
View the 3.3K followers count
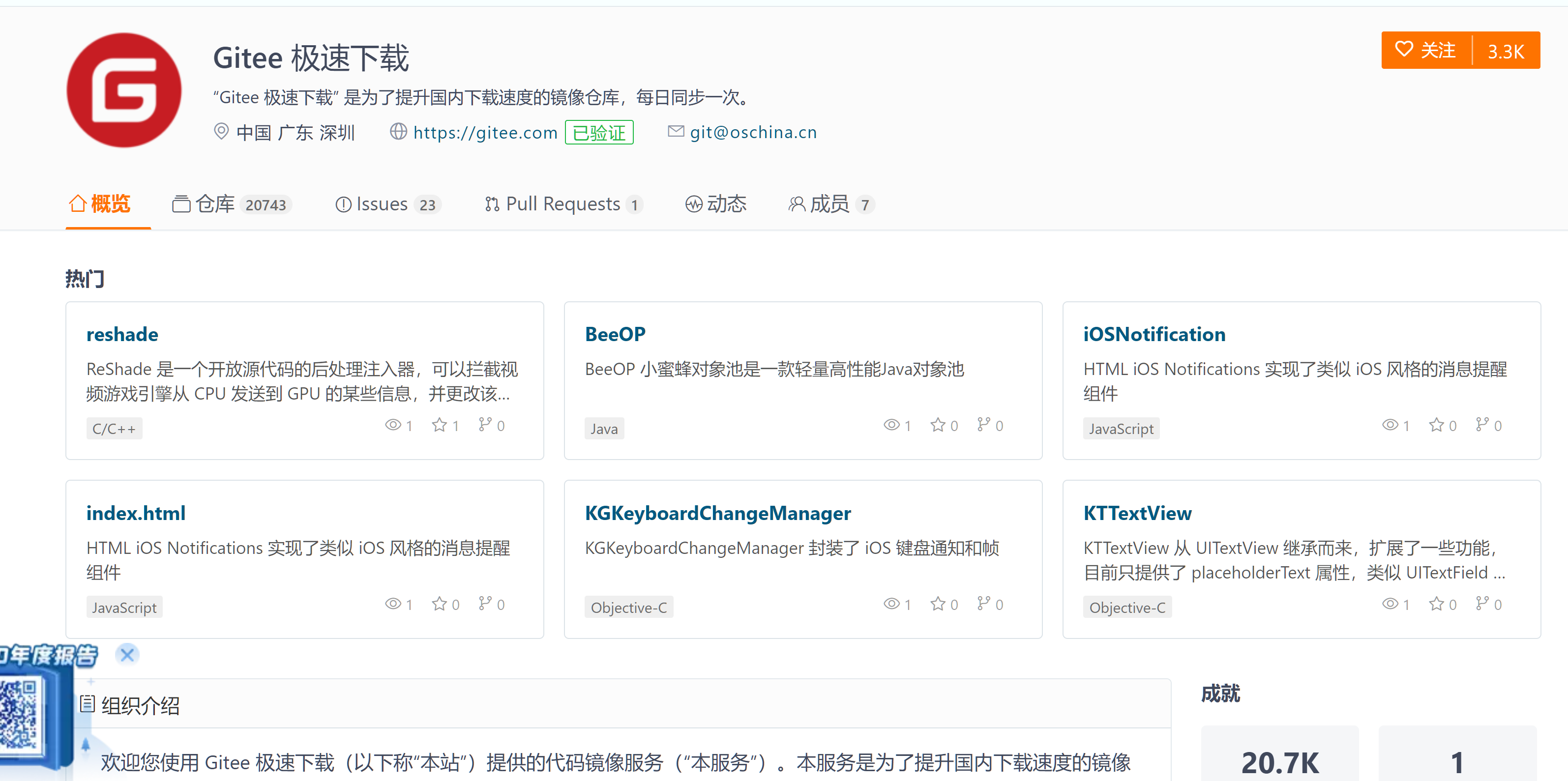(1506, 51)
